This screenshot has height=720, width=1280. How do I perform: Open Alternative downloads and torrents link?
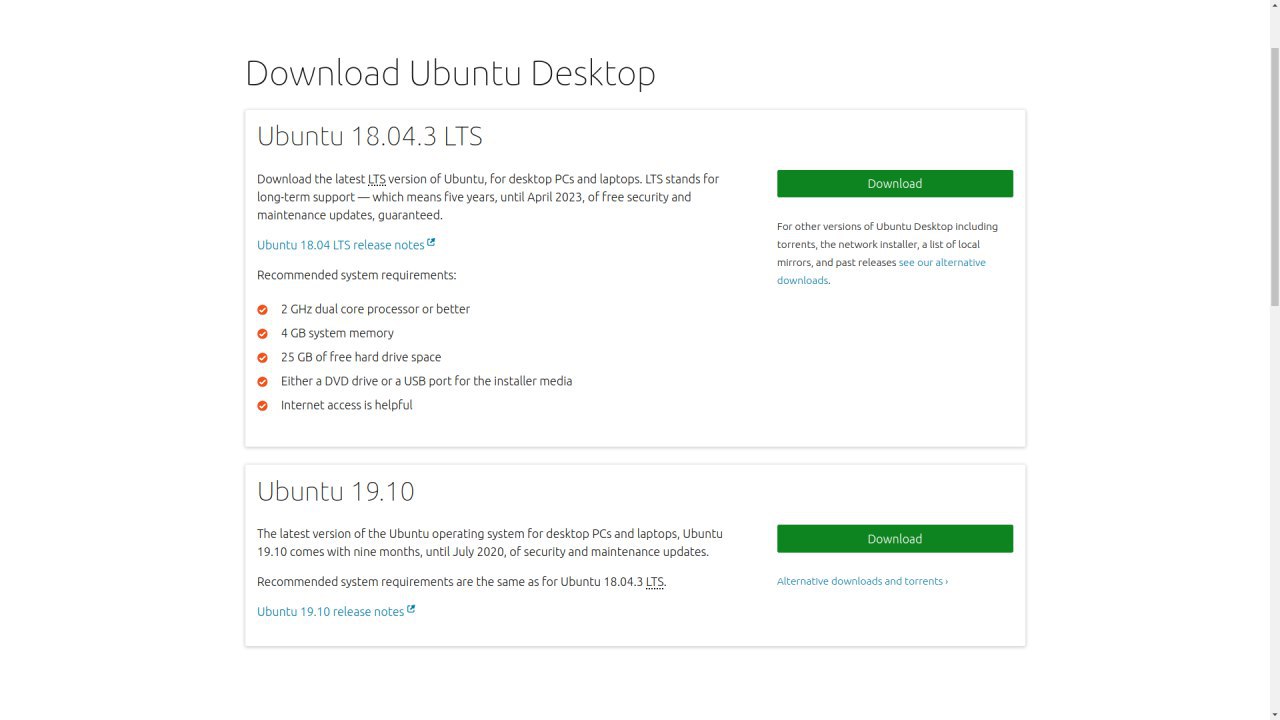(862, 581)
